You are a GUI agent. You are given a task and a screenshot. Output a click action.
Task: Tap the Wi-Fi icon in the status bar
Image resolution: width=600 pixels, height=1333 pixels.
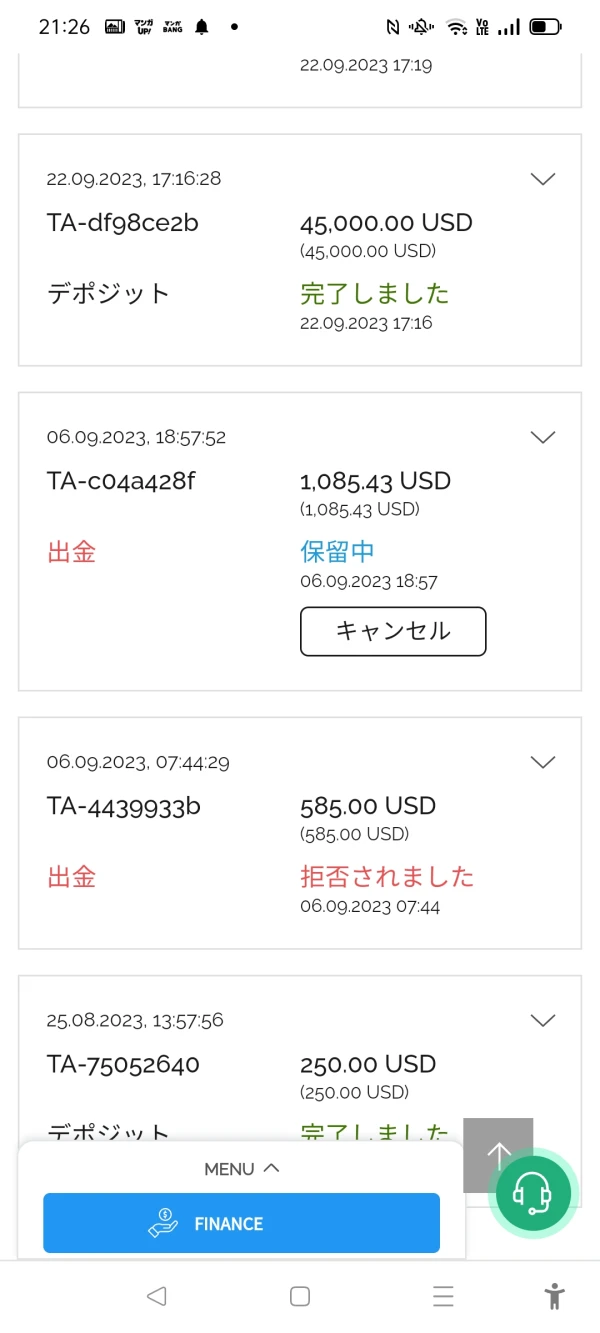point(456,28)
